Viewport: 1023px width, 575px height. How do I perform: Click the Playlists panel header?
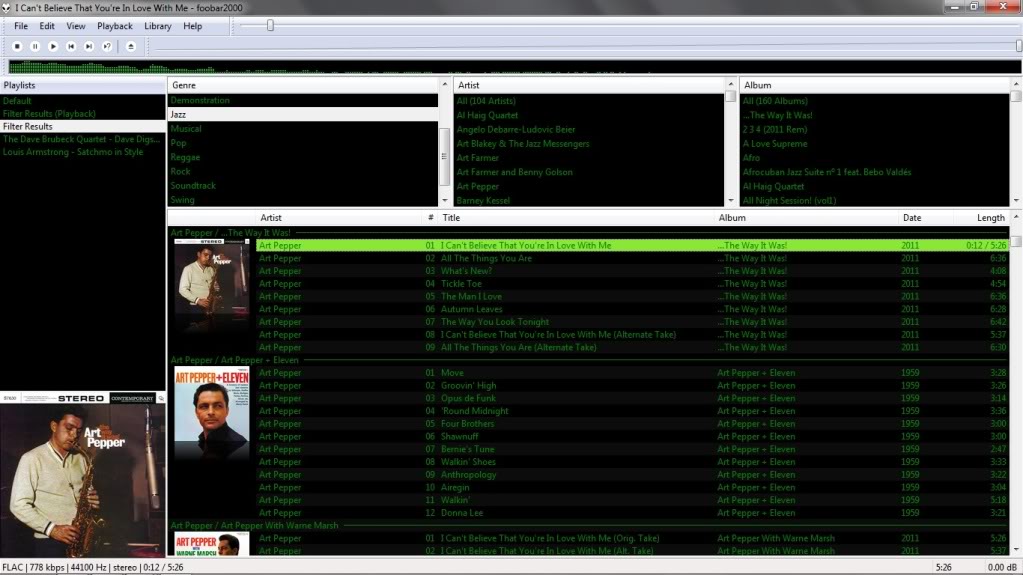tap(83, 85)
